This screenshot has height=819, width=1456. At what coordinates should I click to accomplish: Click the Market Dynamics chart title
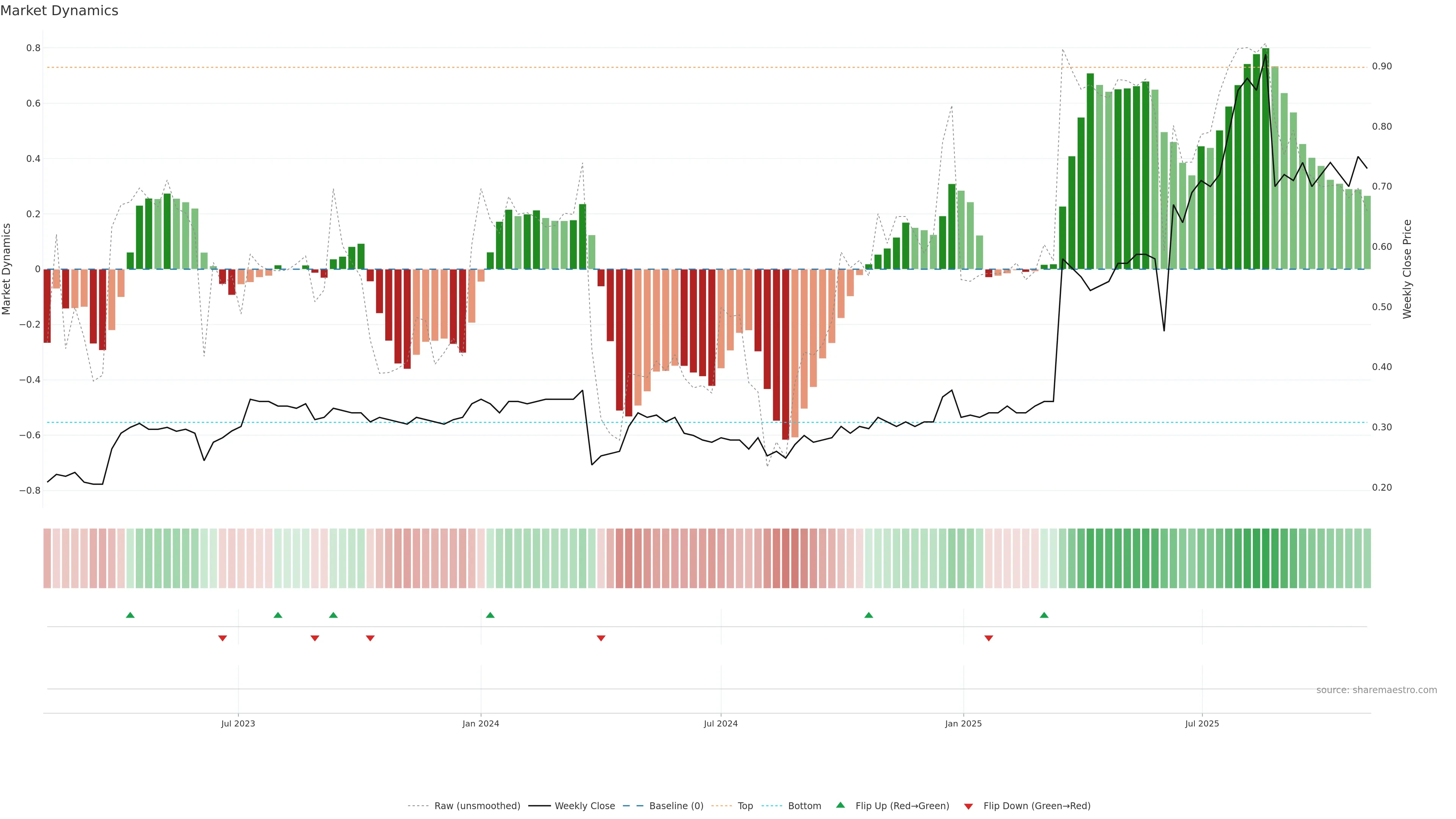tap(60, 11)
